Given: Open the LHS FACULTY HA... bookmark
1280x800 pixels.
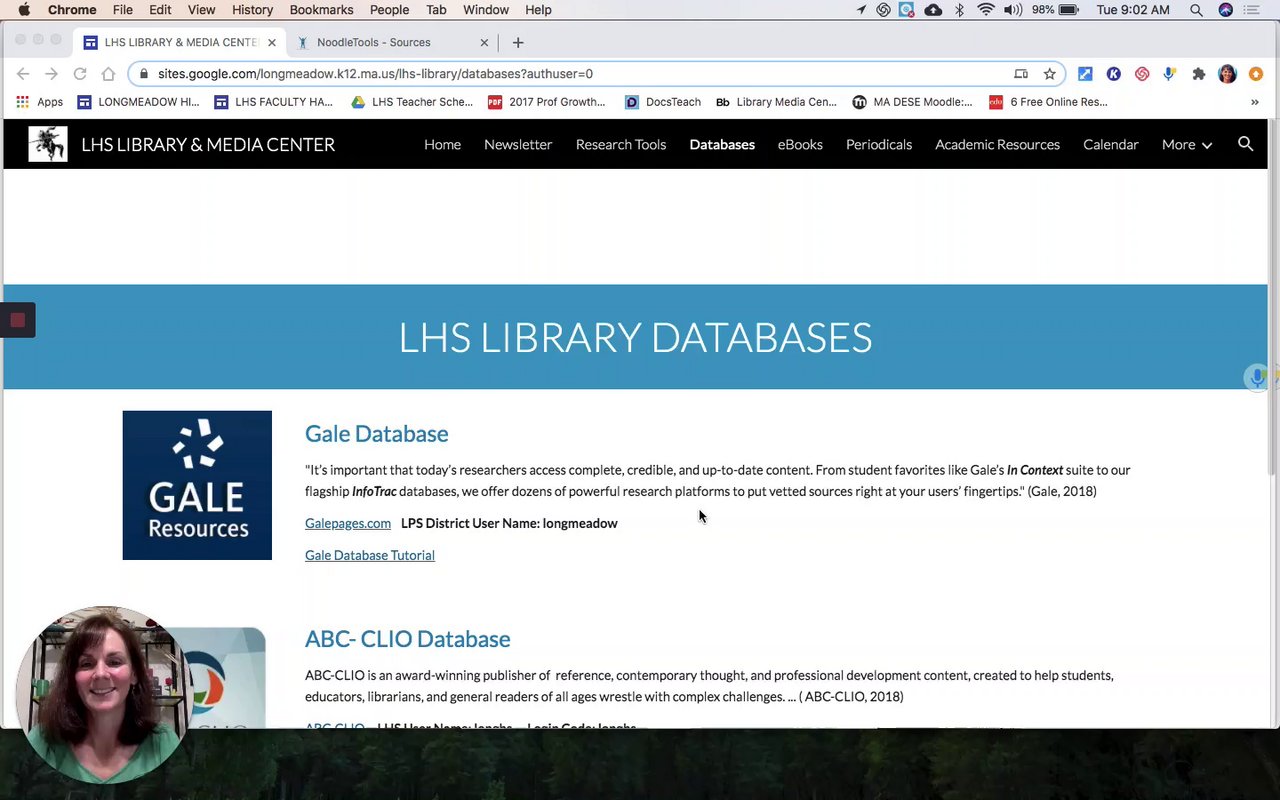Looking at the screenshot, I should click(x=273, y=102).
